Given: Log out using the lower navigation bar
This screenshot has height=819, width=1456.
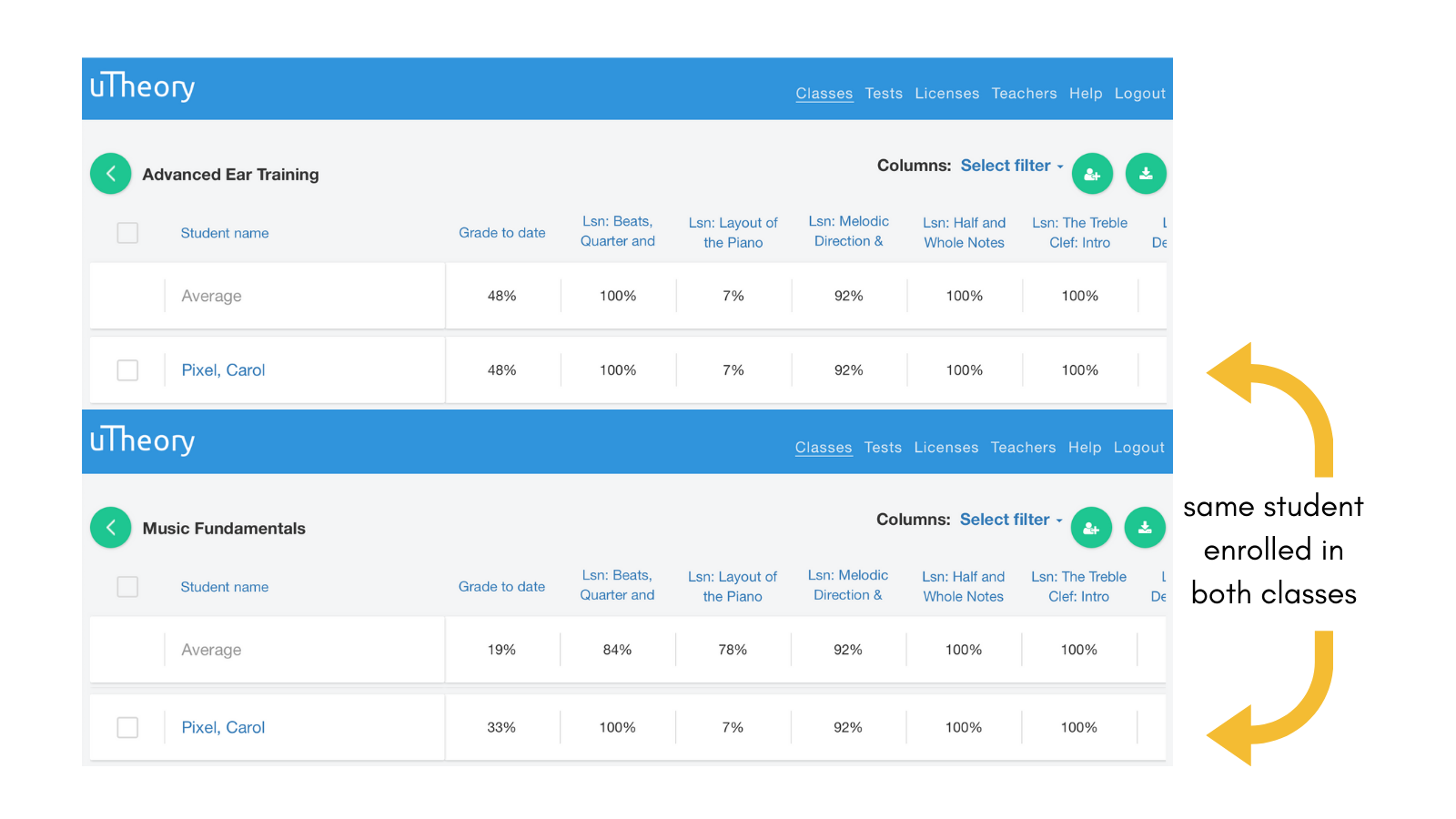Looking at the screenshot, I should click(x=1139, y=448).
